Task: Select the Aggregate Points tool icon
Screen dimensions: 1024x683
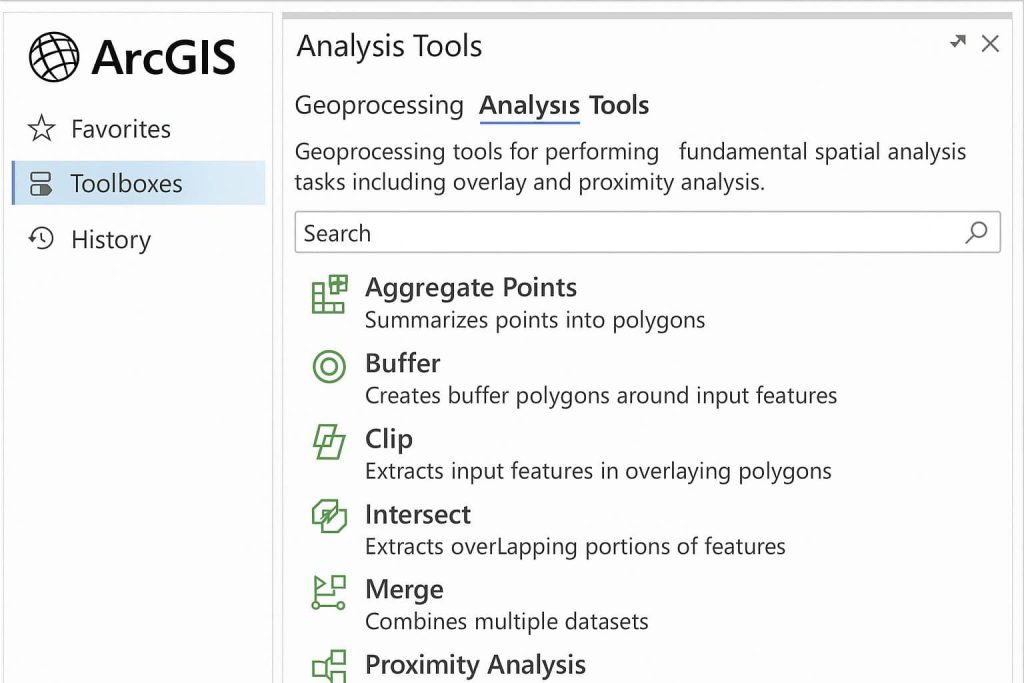Action: pos(329,295)
